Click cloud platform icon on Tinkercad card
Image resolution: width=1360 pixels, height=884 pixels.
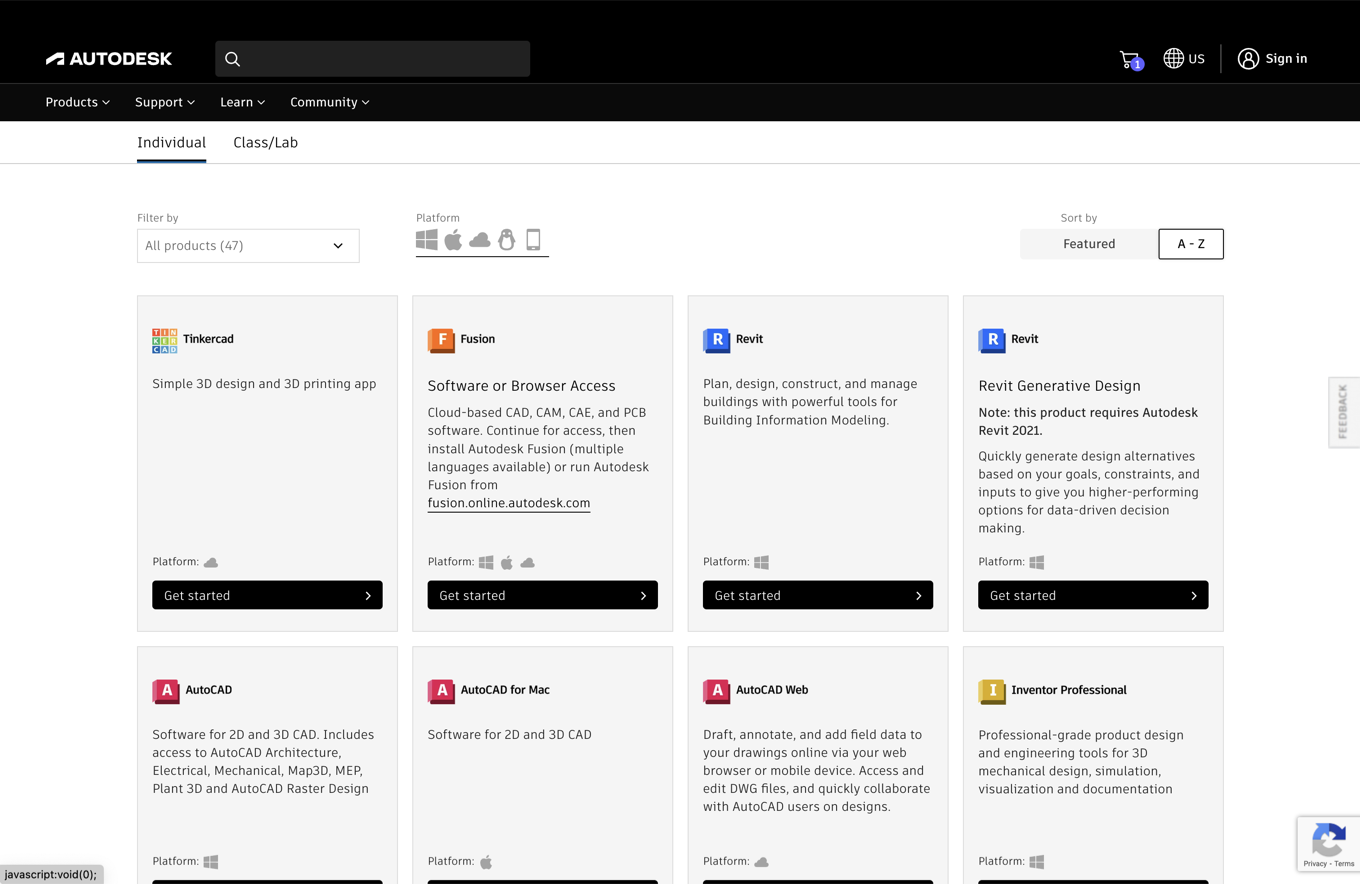[x=211, y=562]
